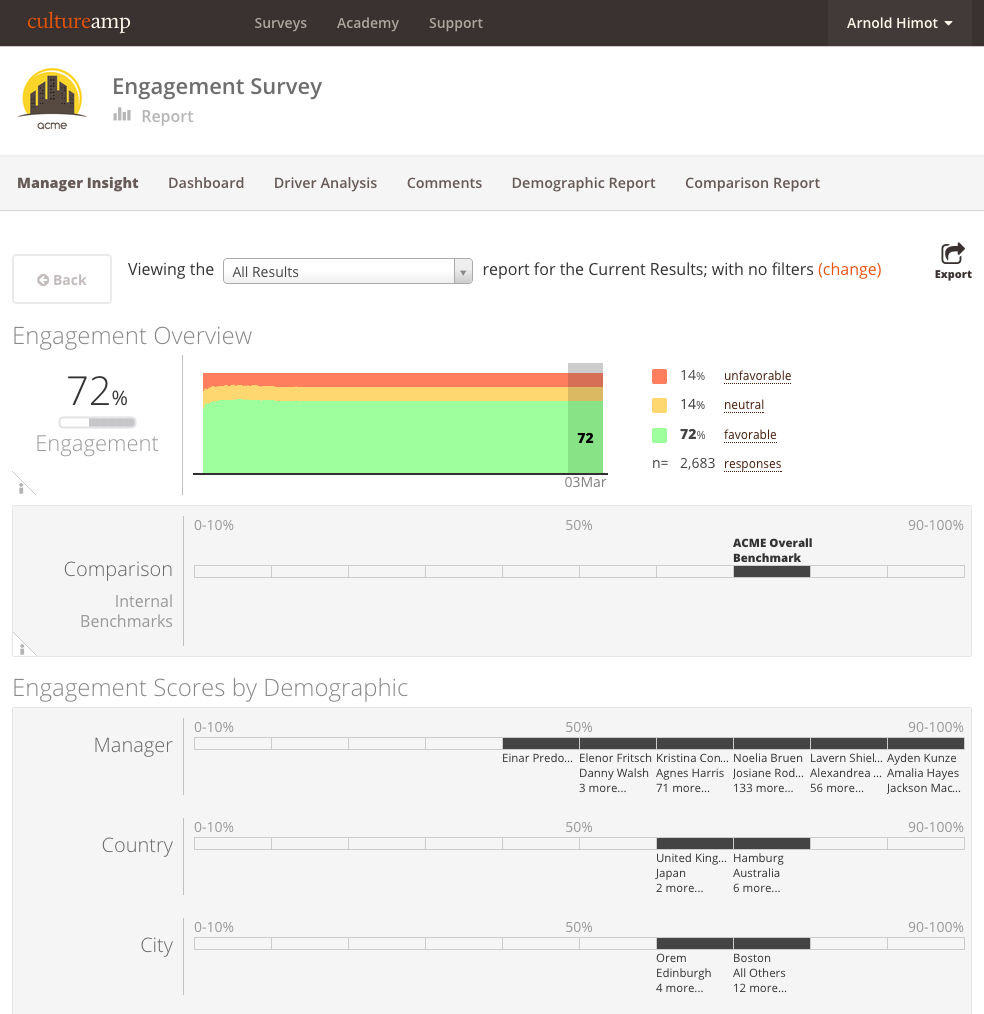The height and width of the screenshot is (1014, 984).
Task: Go to Academy in top navigation
Action: pyautogui.click(x=367, y=23)
